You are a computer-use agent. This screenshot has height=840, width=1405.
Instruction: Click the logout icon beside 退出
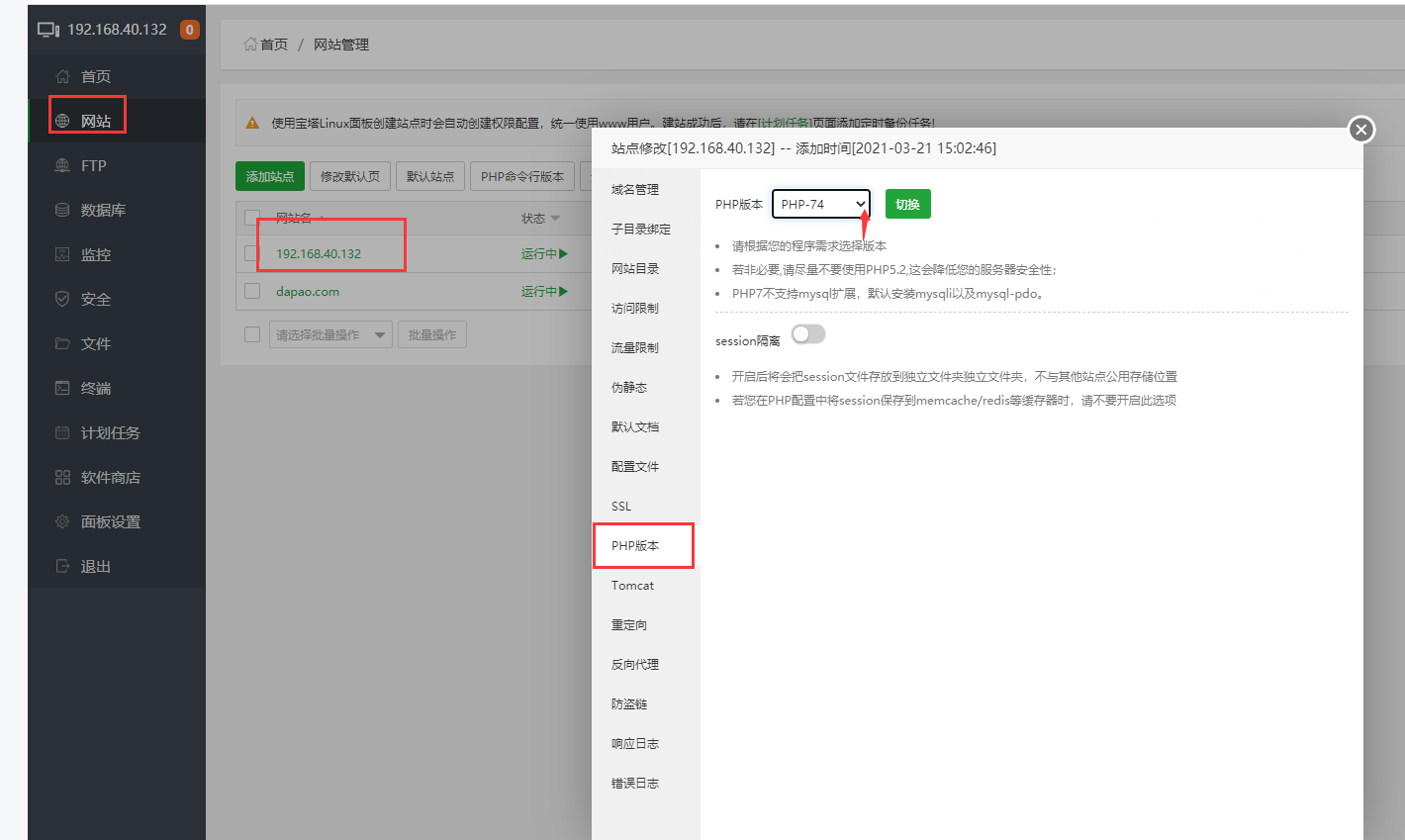62,566
